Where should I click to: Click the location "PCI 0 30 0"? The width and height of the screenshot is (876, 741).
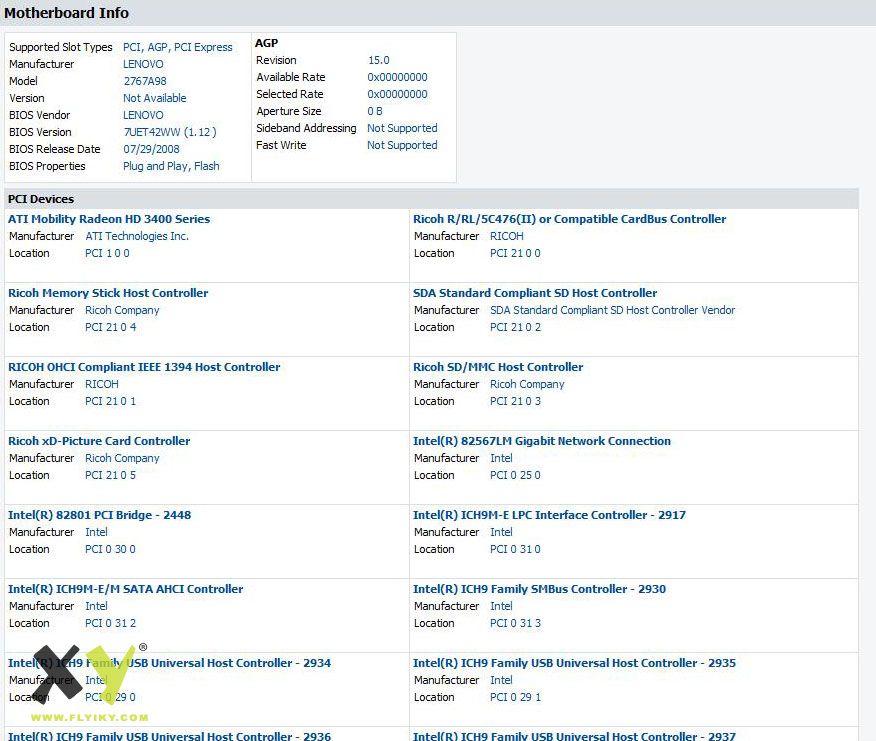pyautogui.click(x=111, y=549)
